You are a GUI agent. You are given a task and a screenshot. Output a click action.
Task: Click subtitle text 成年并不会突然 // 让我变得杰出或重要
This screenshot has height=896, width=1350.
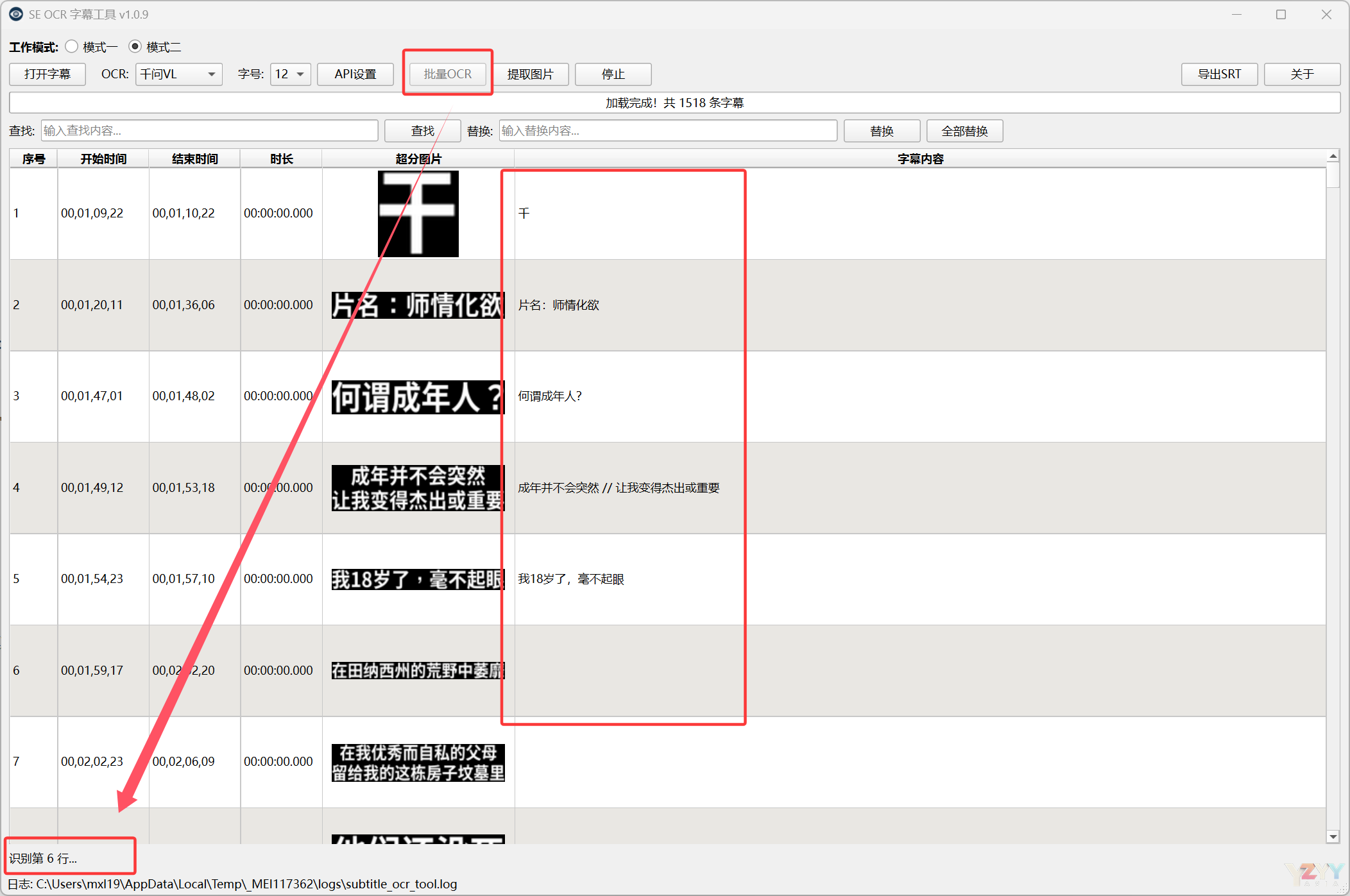click(x=619, y=488)
